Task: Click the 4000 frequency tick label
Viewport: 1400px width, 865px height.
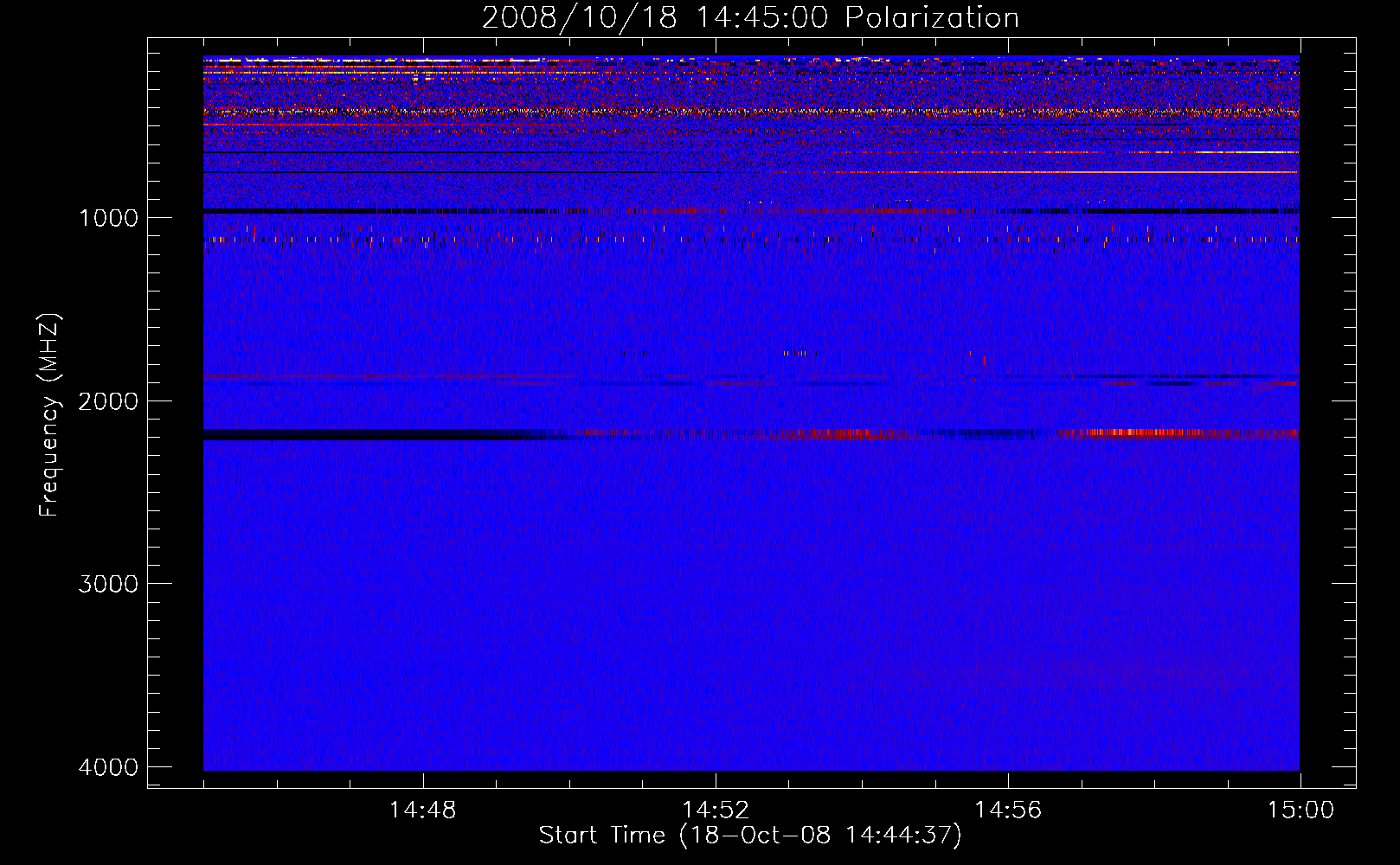Action: [x=108, y=767]
